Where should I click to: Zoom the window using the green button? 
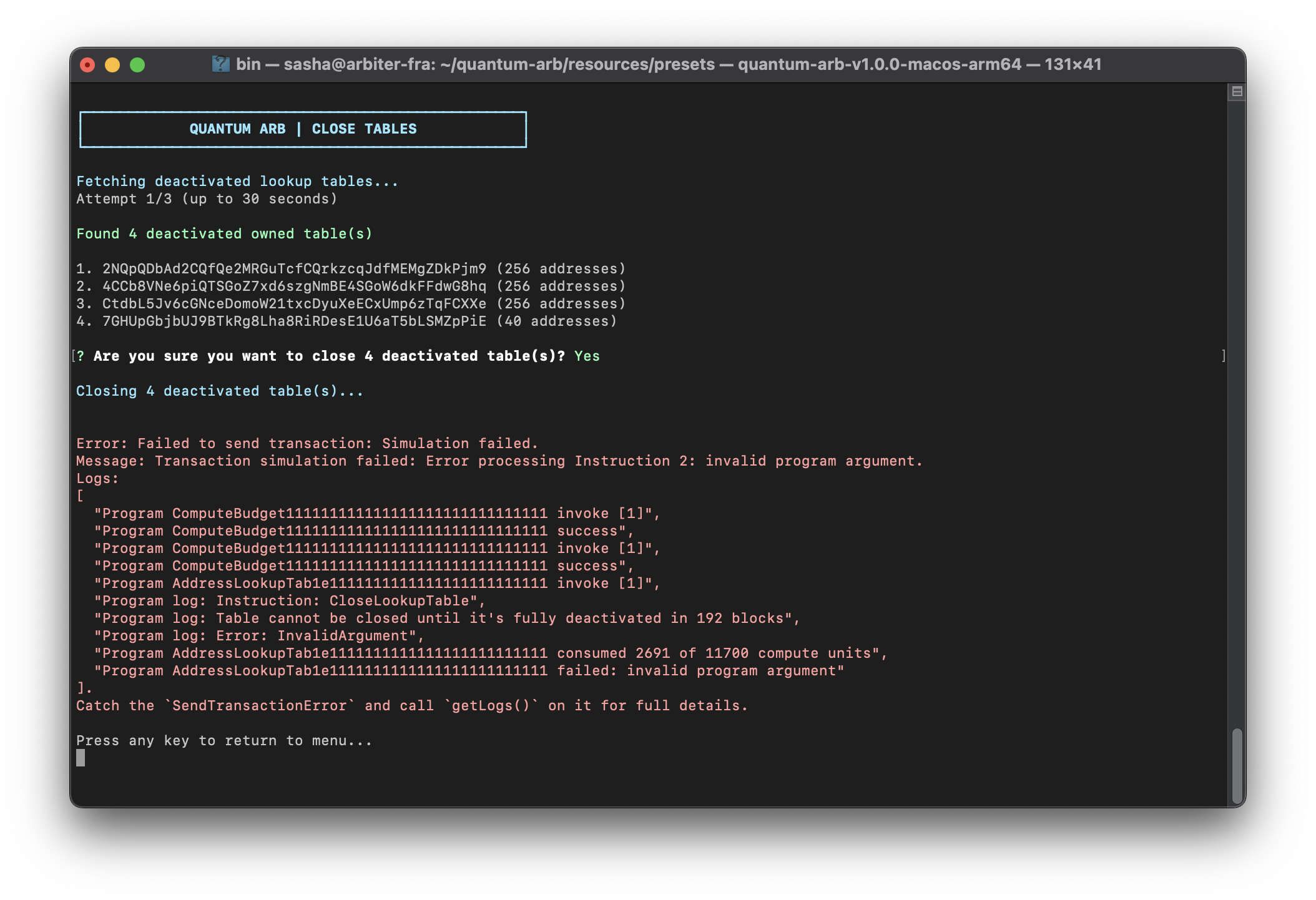(137, 65)
